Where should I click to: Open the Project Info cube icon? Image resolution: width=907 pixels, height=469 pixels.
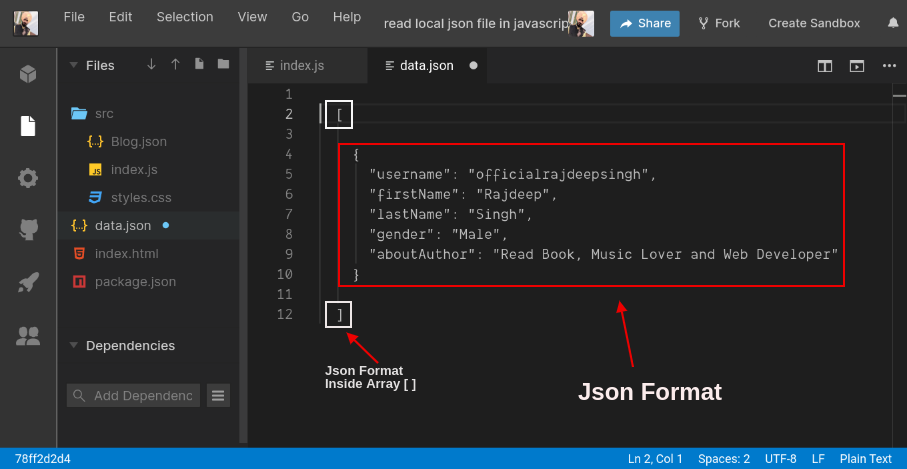pyautogui.click(x=28, y=73)
